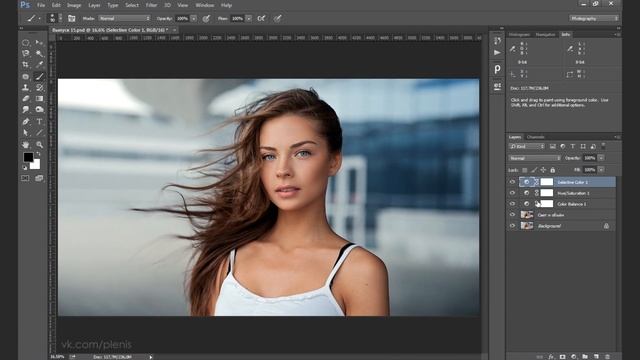640x360 pixels.
Task: Select the Path Selection tool
Action: 25,132
